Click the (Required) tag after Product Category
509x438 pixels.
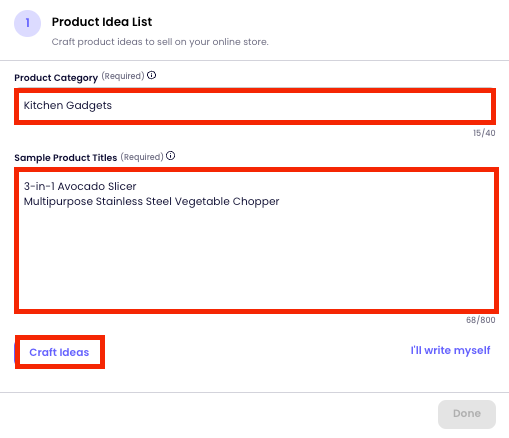[123, 76]
